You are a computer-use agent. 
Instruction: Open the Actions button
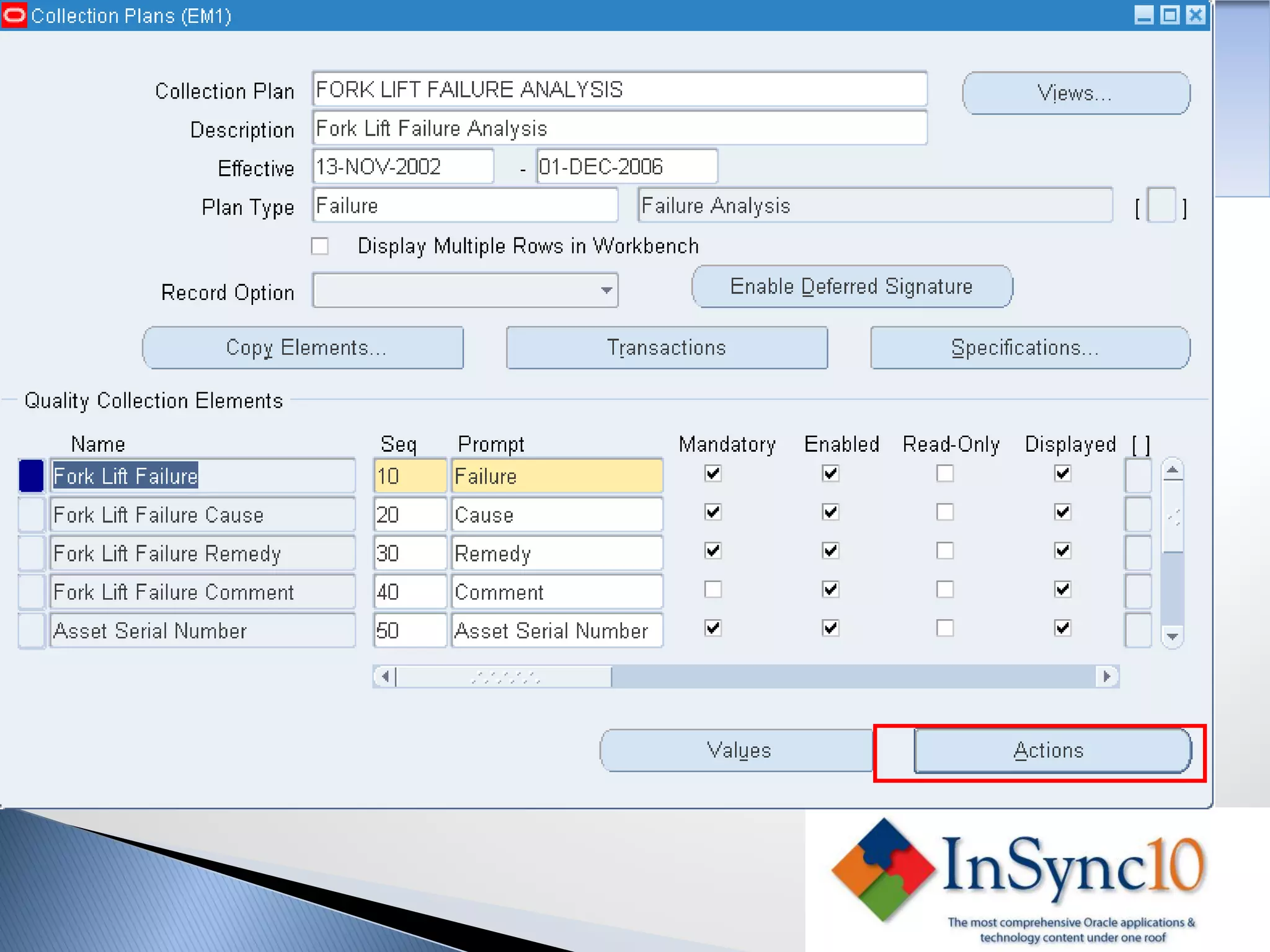coord(1052,751)
